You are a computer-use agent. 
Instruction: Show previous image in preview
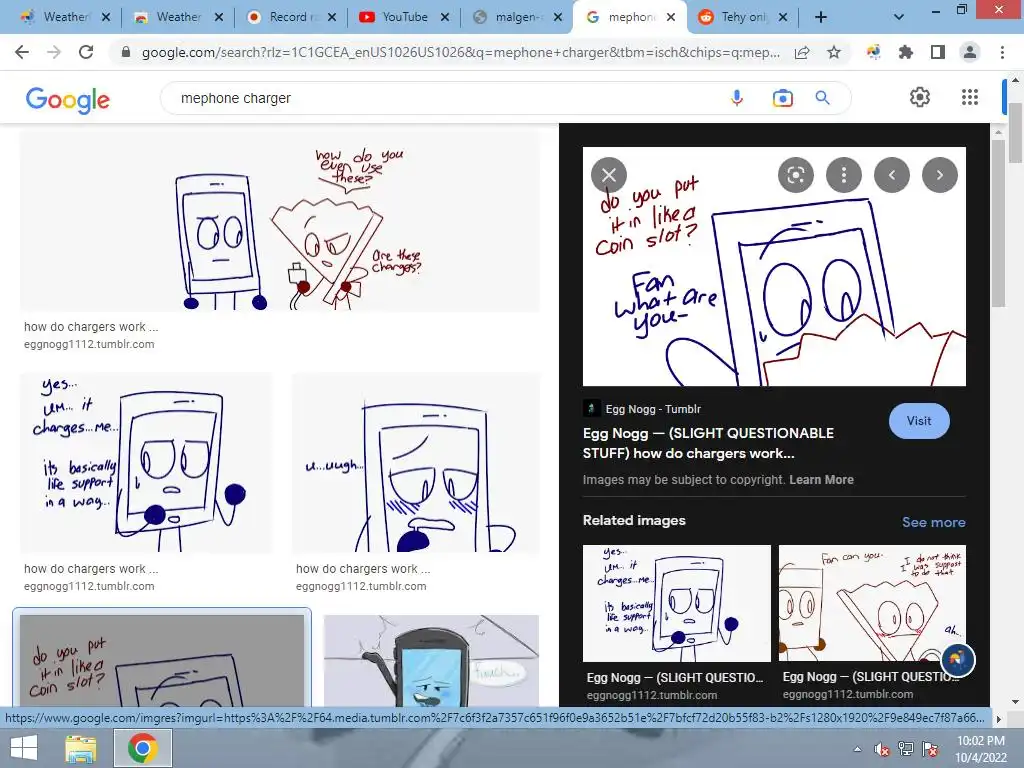pyautogui.click(x=891, y=175)
